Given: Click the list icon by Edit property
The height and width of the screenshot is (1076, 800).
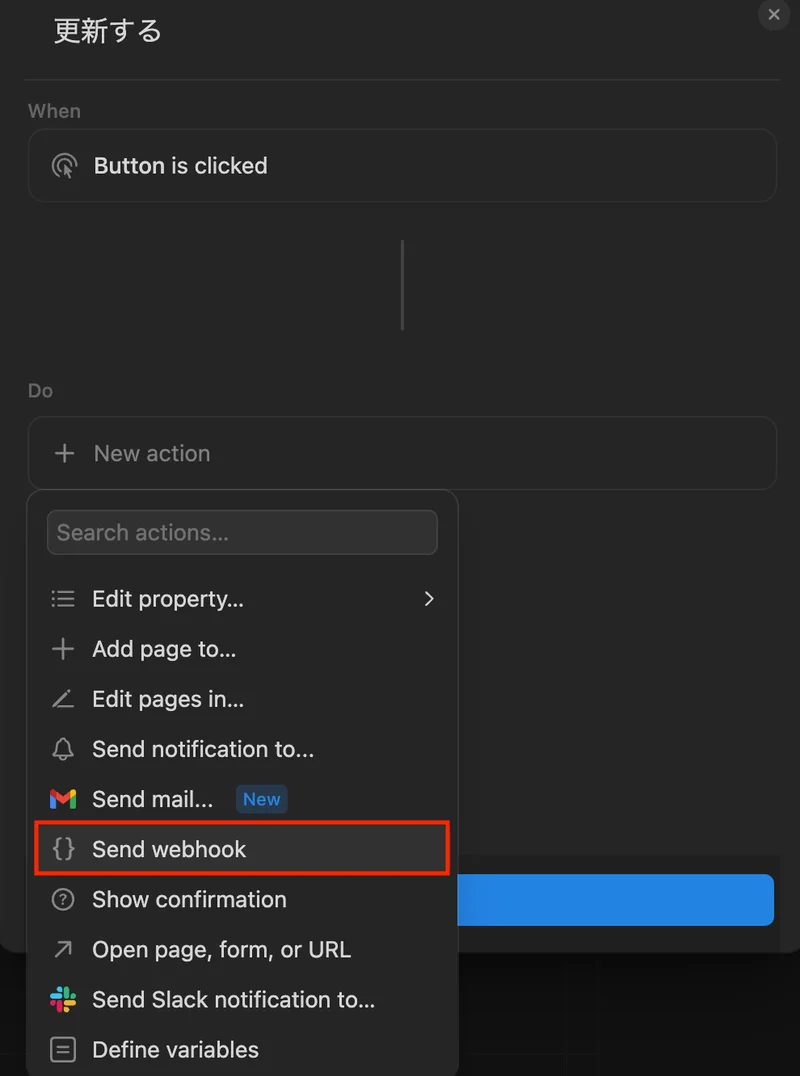Looking at the screenshot, I should [x=63, y=599].
